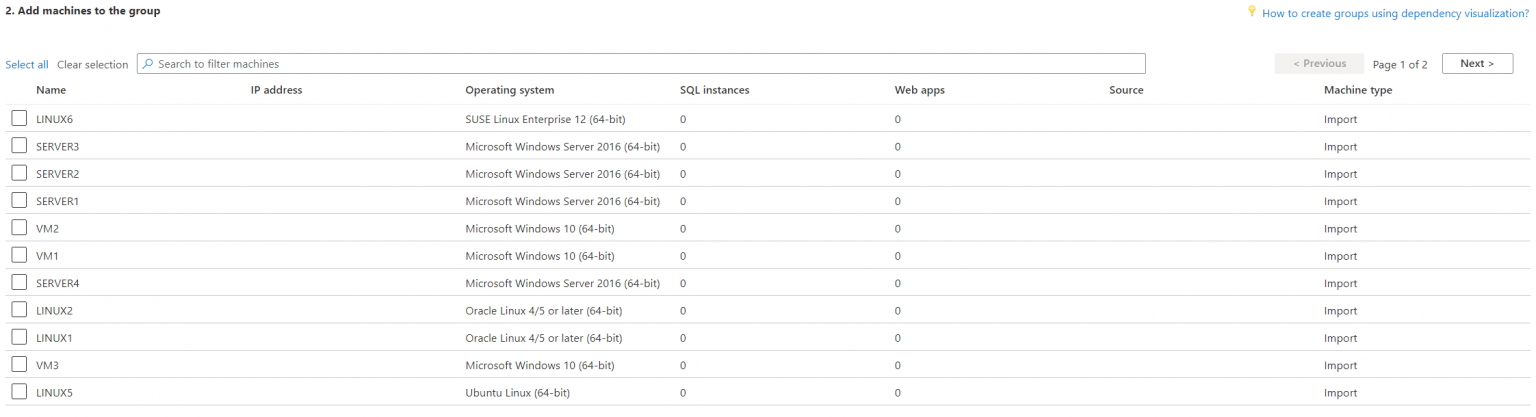Click the search magnifier icon
Viewport: 1536px width, 417px height.
[148, 64]
